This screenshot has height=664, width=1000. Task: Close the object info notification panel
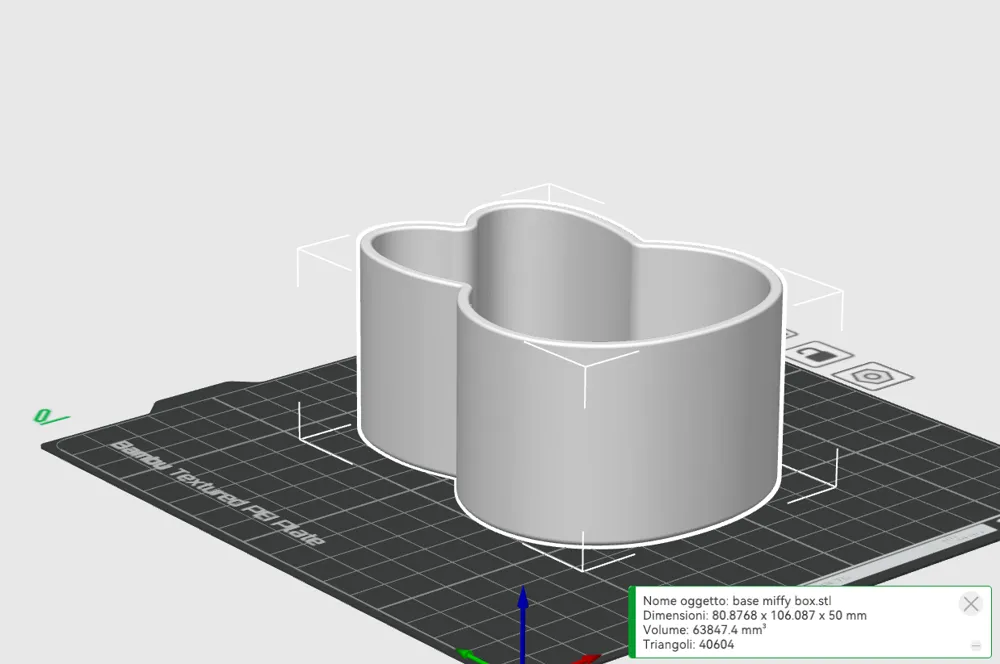click(971, 603)
